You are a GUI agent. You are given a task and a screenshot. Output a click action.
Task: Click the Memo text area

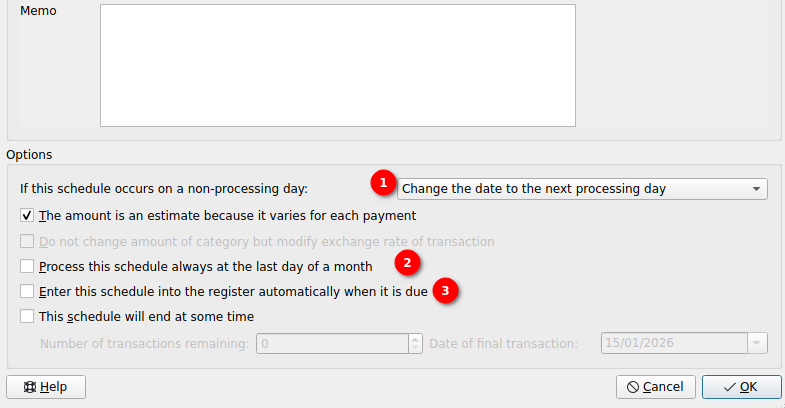[337, 65]
